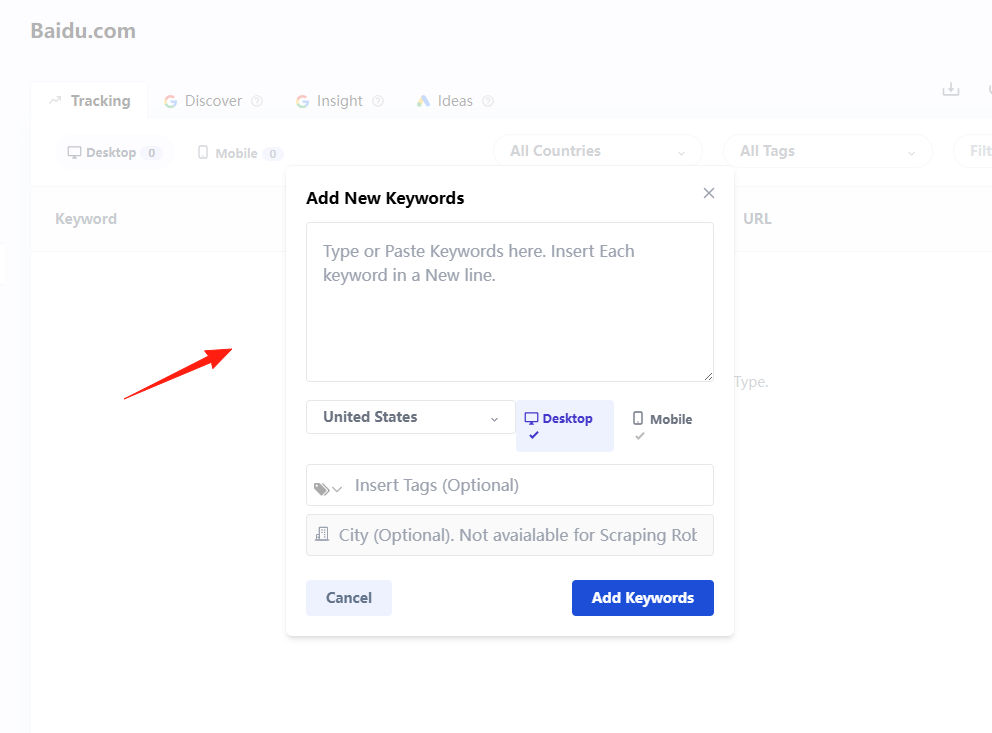Open the Insight tab

click(340, 101)
